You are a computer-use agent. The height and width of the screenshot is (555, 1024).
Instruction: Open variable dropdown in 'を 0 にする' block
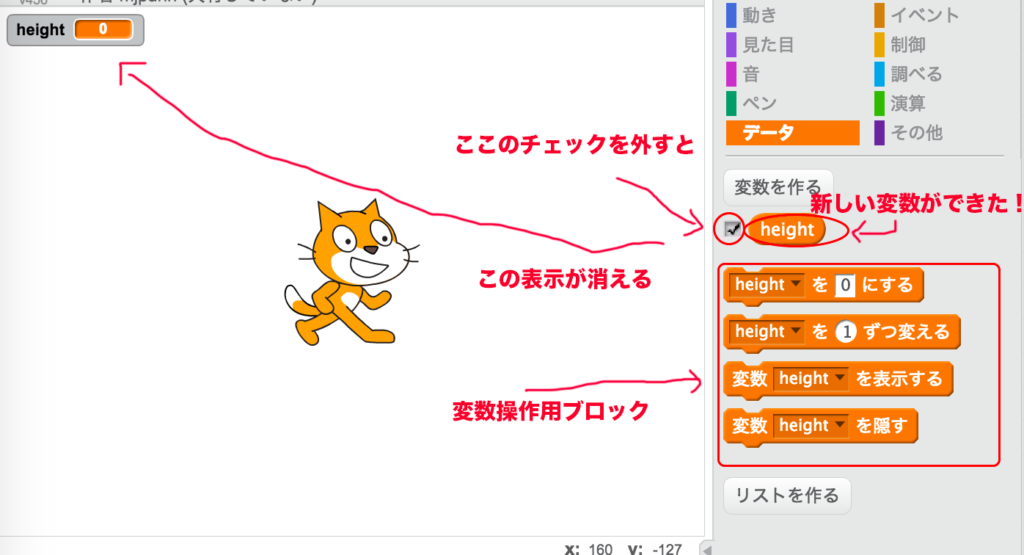[x=767, y=285]
